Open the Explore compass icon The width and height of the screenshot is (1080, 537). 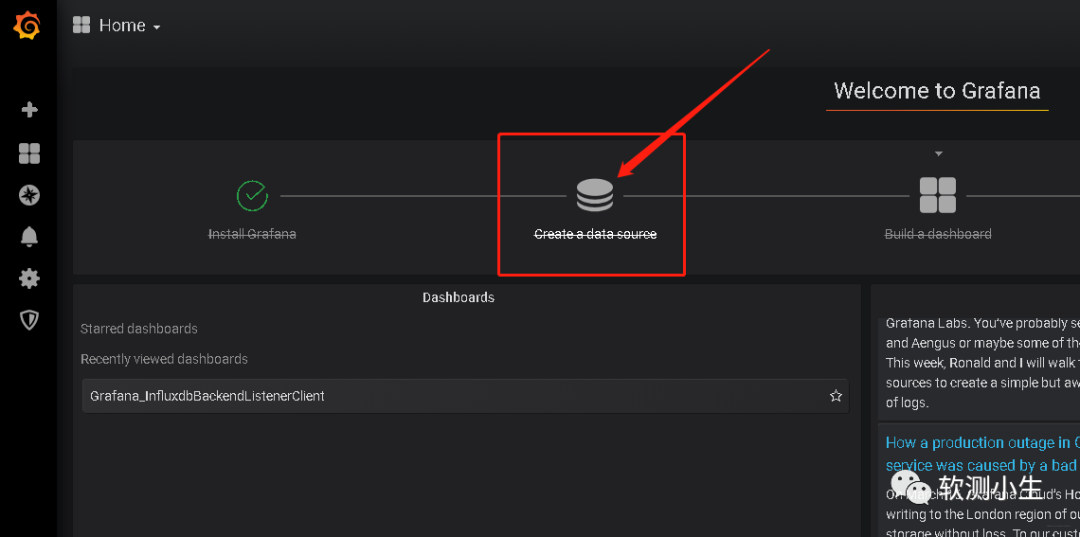[29, 196]
